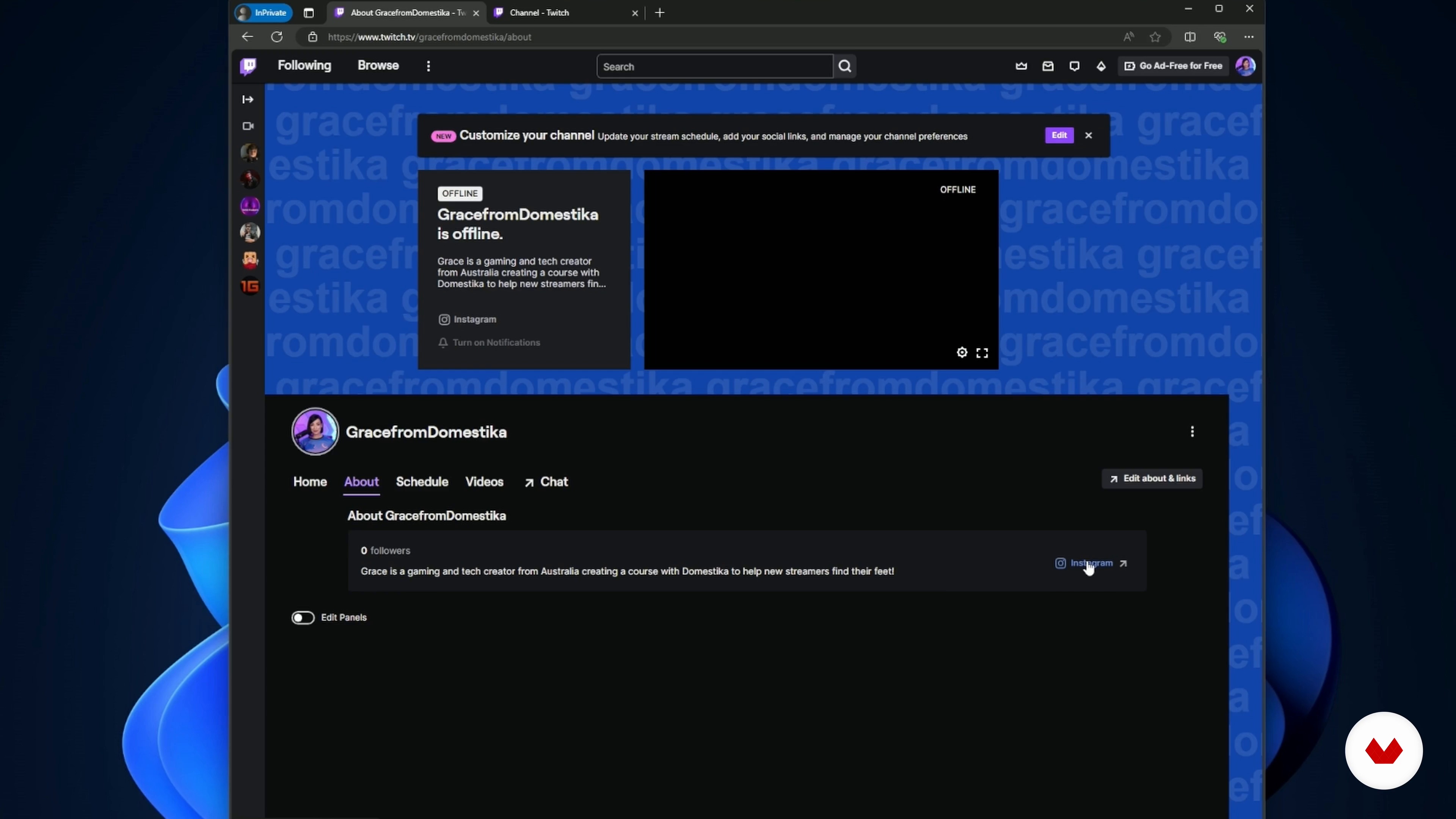The width and height of the screenshot is (1456, 819).
Task: Open Instagram link in offline card
Action: point(468,319)
